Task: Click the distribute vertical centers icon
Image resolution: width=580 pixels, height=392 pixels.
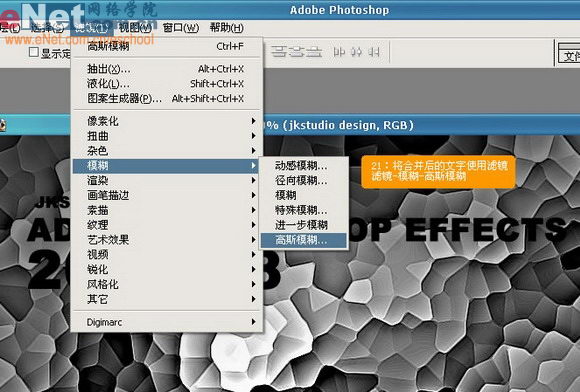Action: [x=297, y=52]
